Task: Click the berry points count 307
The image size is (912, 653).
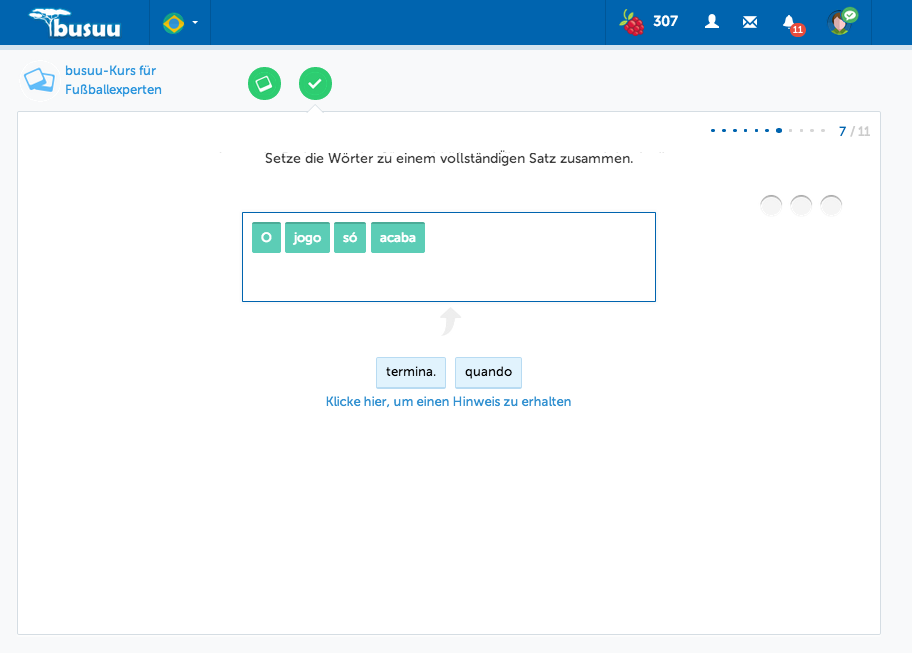Action: point(665,22)
